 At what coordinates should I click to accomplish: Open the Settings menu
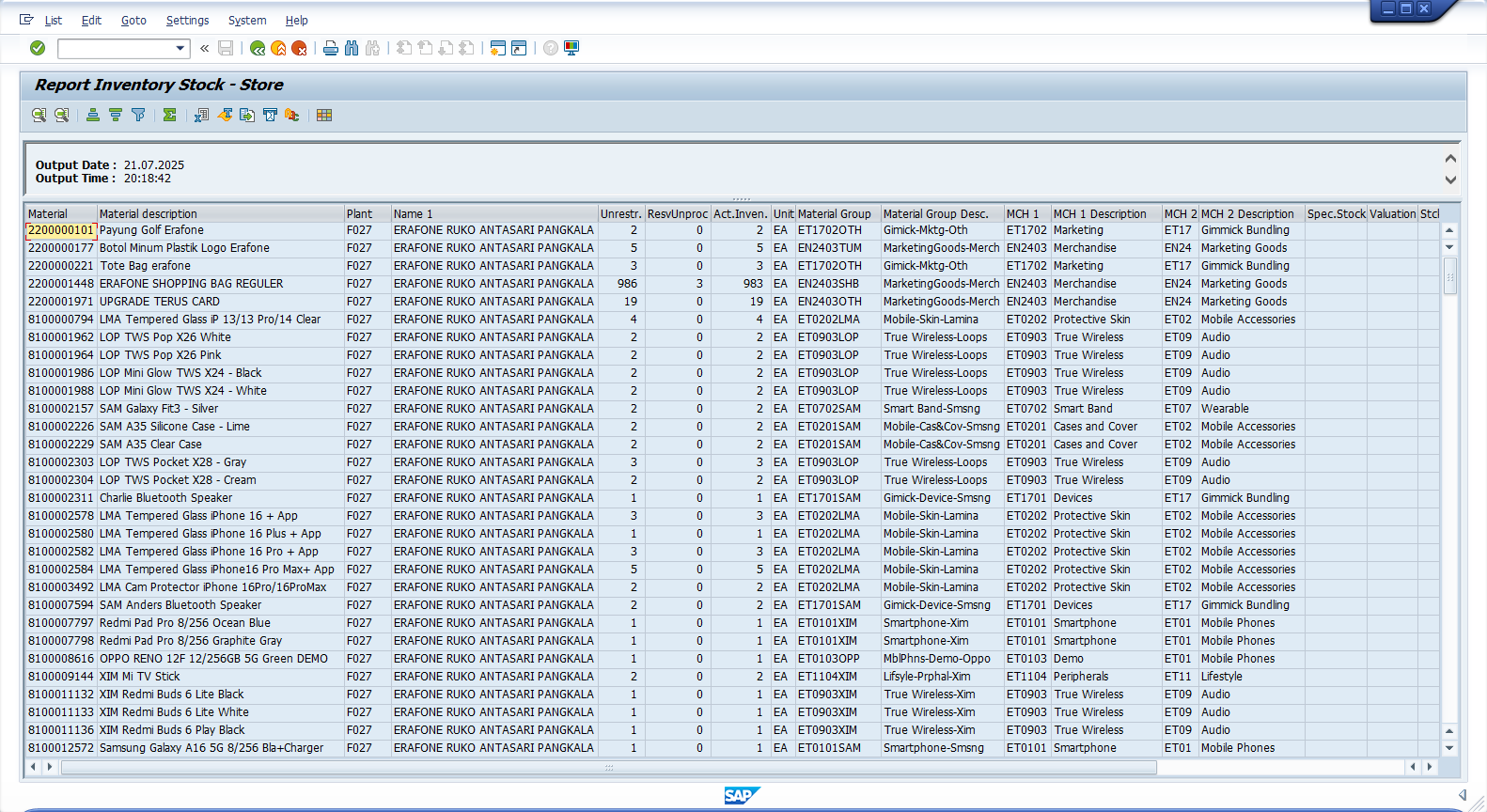[x=187, y=20]
